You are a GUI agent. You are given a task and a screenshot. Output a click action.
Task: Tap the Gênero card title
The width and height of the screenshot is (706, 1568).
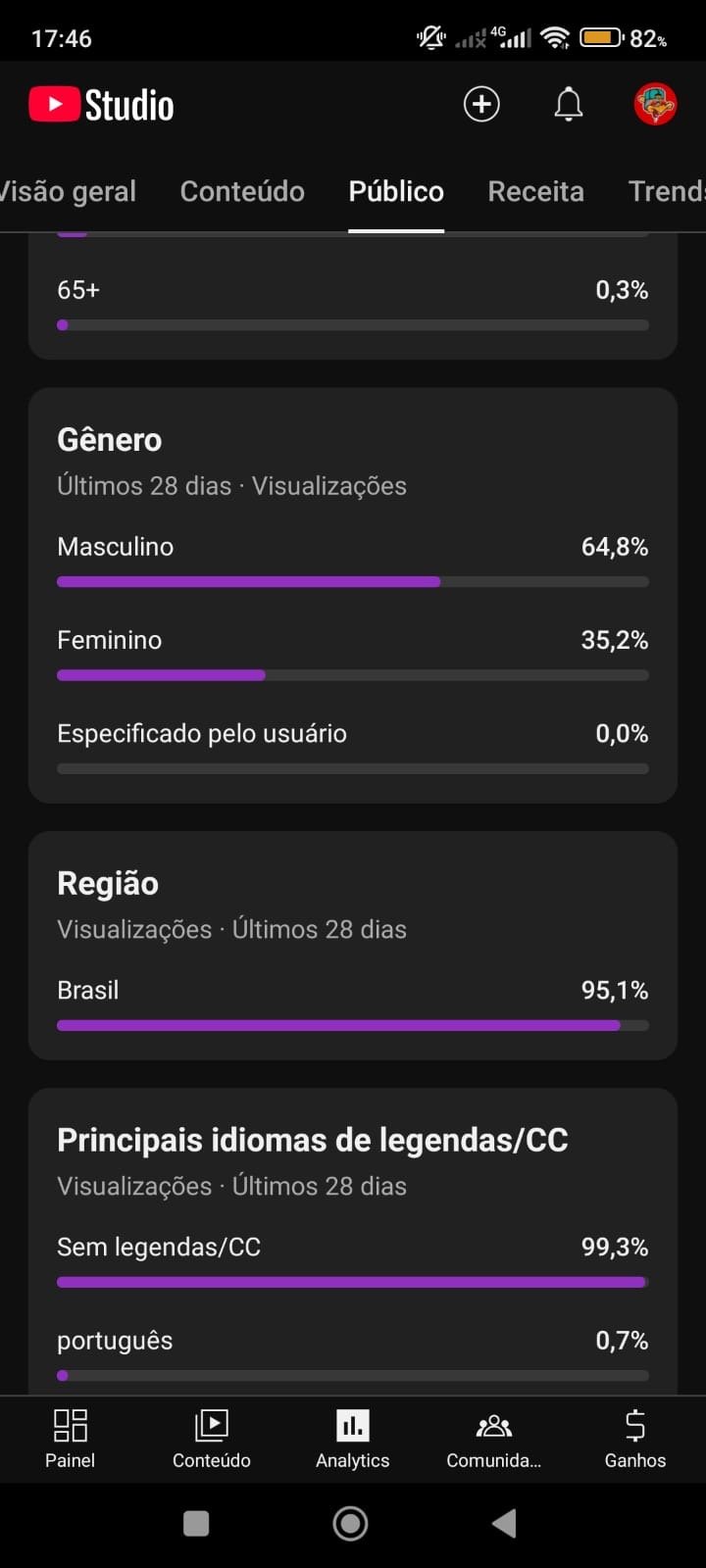click(x=110, y=440)
